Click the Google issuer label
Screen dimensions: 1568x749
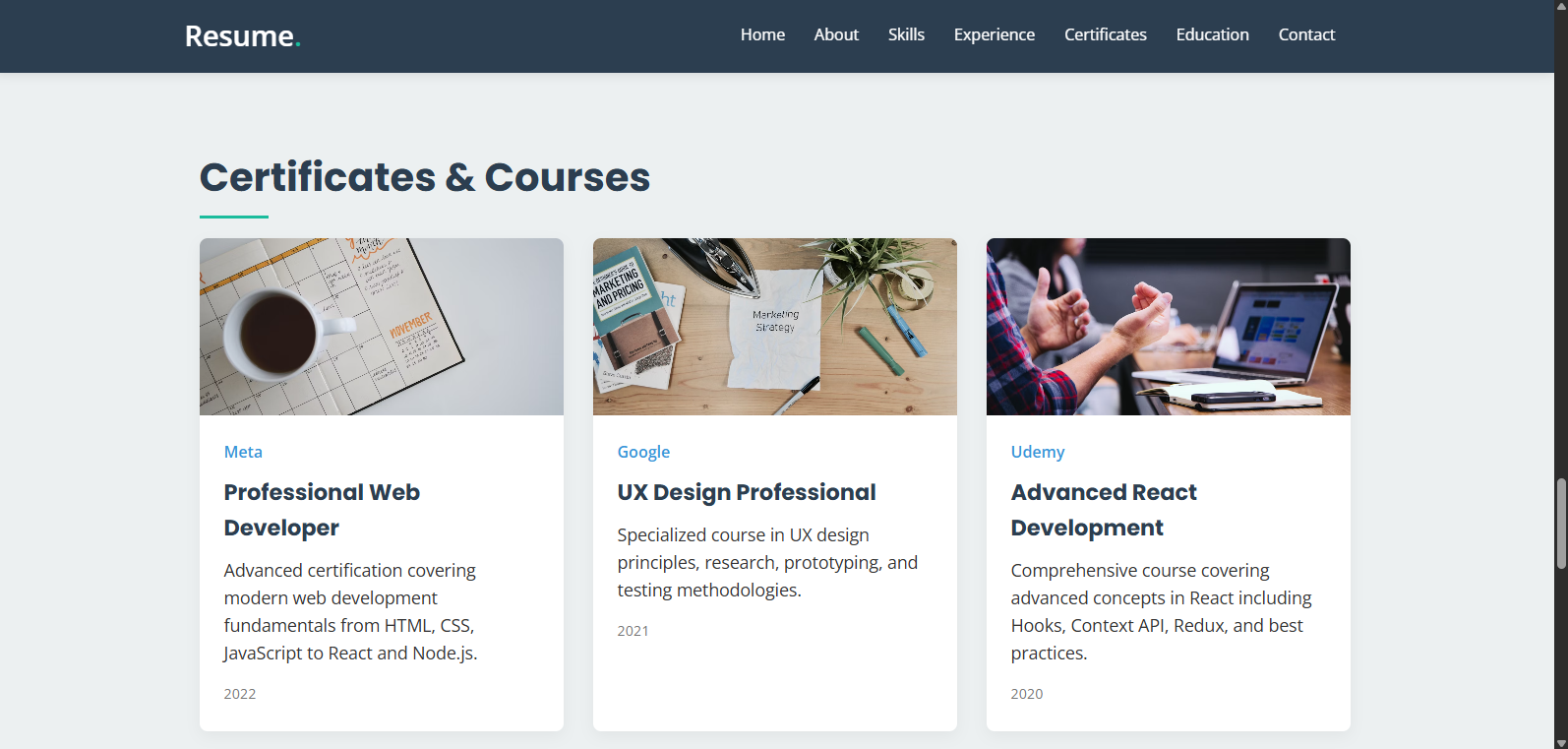tap(643, 452)
